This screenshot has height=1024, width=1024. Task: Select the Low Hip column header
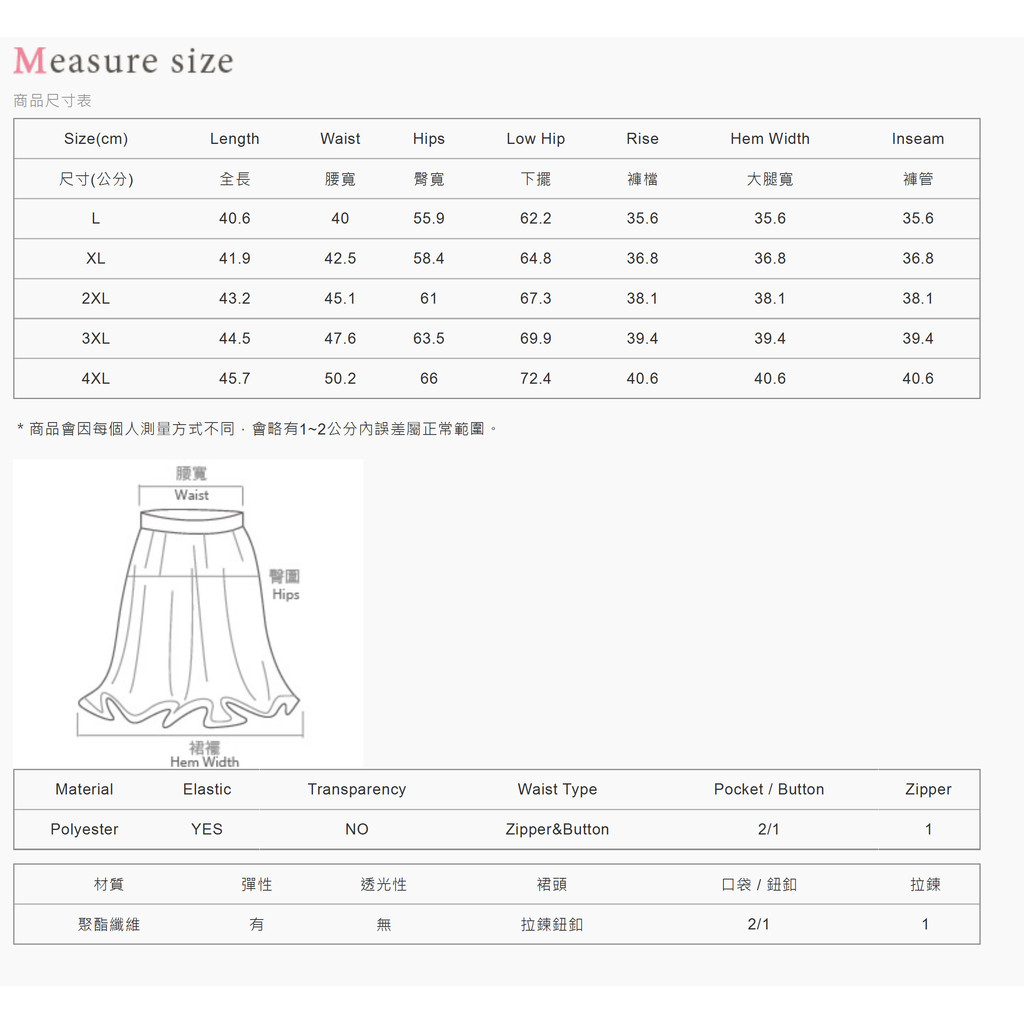[x=535, y=139]
